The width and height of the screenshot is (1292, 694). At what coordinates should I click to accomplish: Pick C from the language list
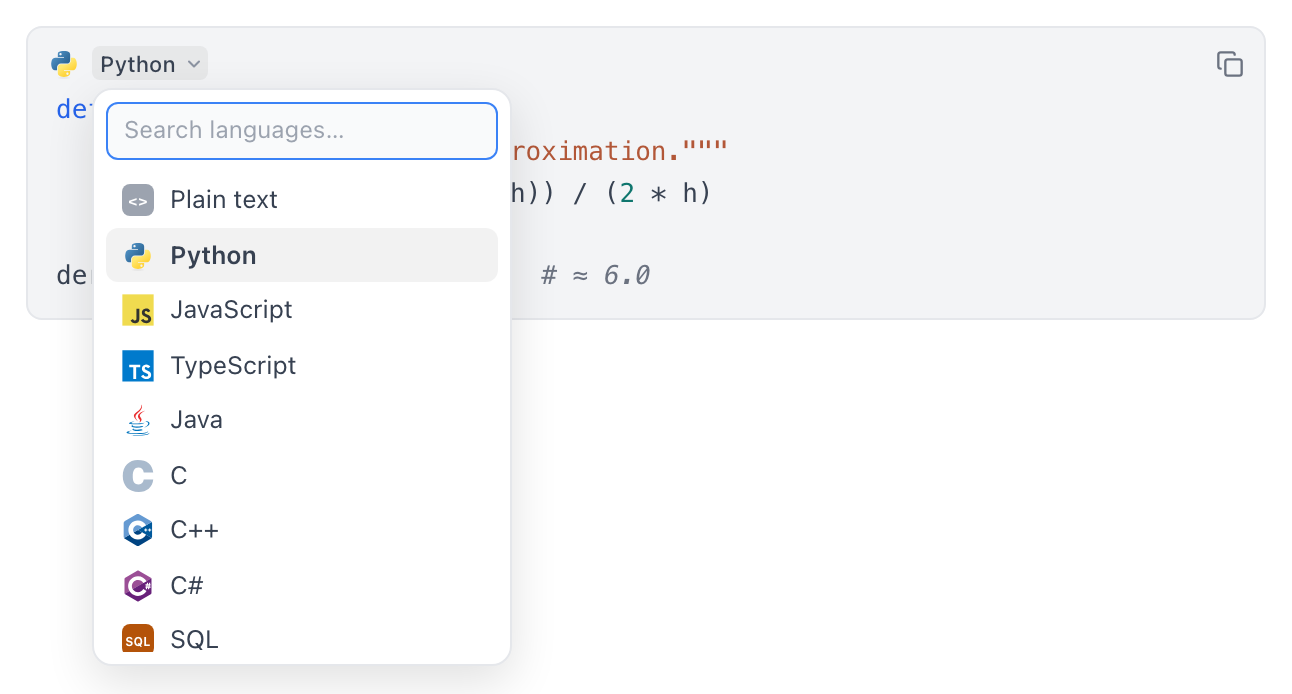coord(302,475)
